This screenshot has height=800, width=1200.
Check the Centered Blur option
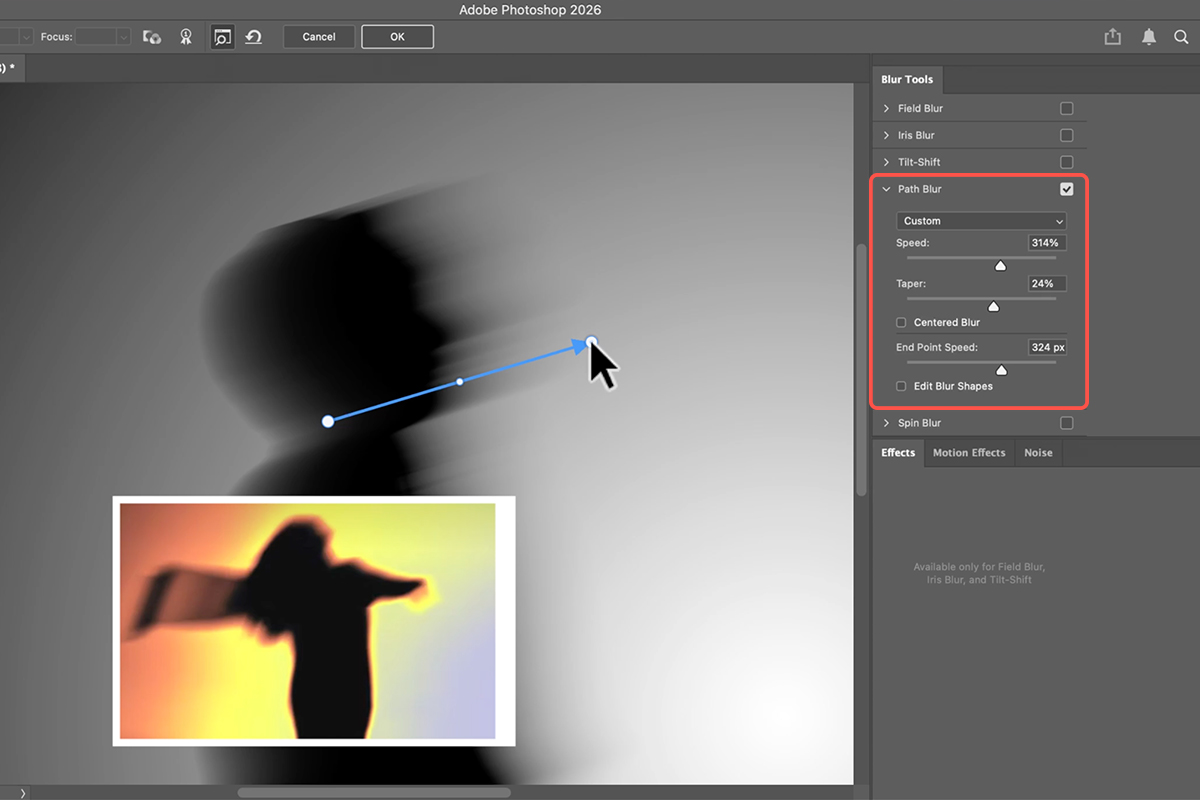coord(902,323)
